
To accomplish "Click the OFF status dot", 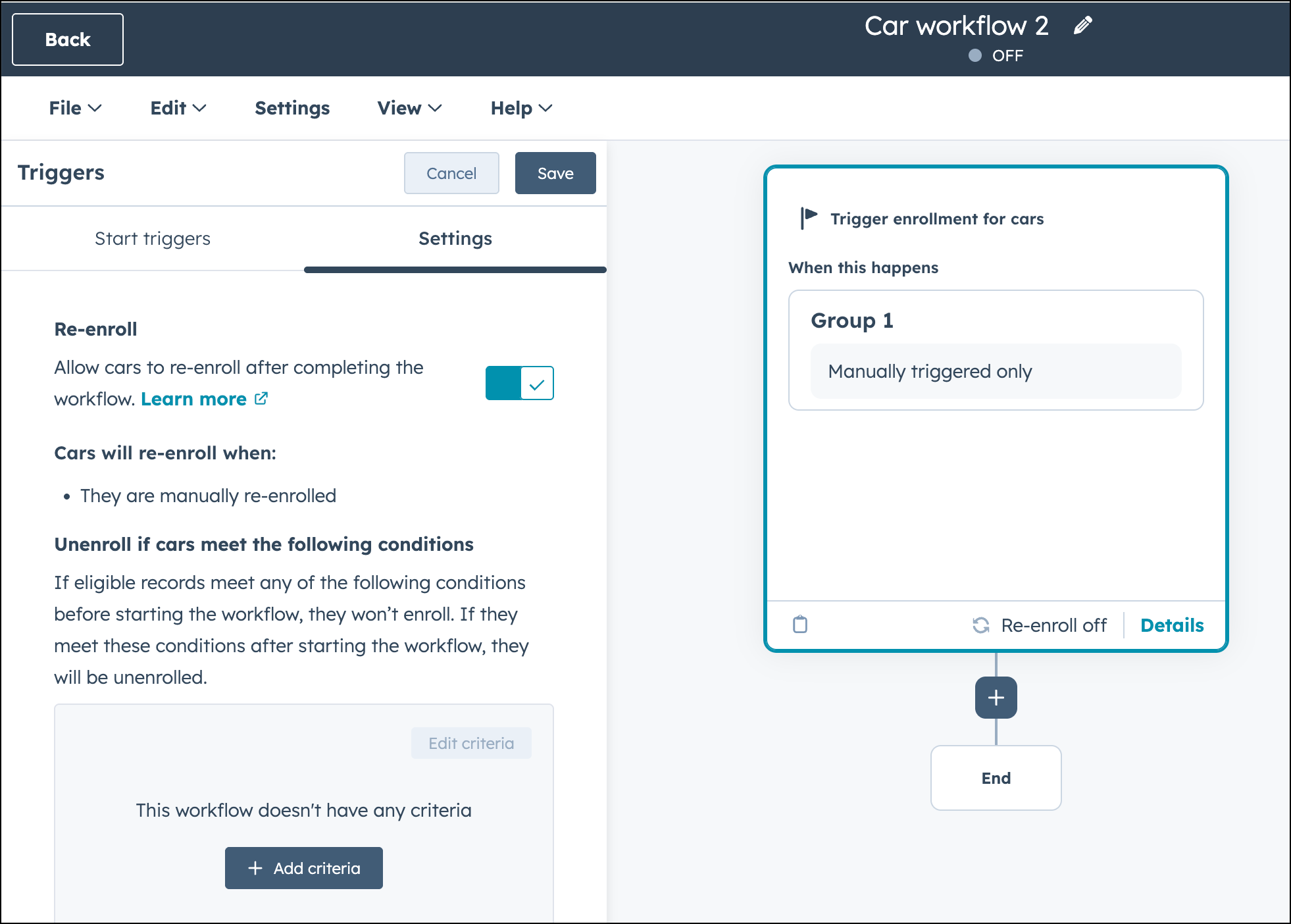I will tap(975, 55).
